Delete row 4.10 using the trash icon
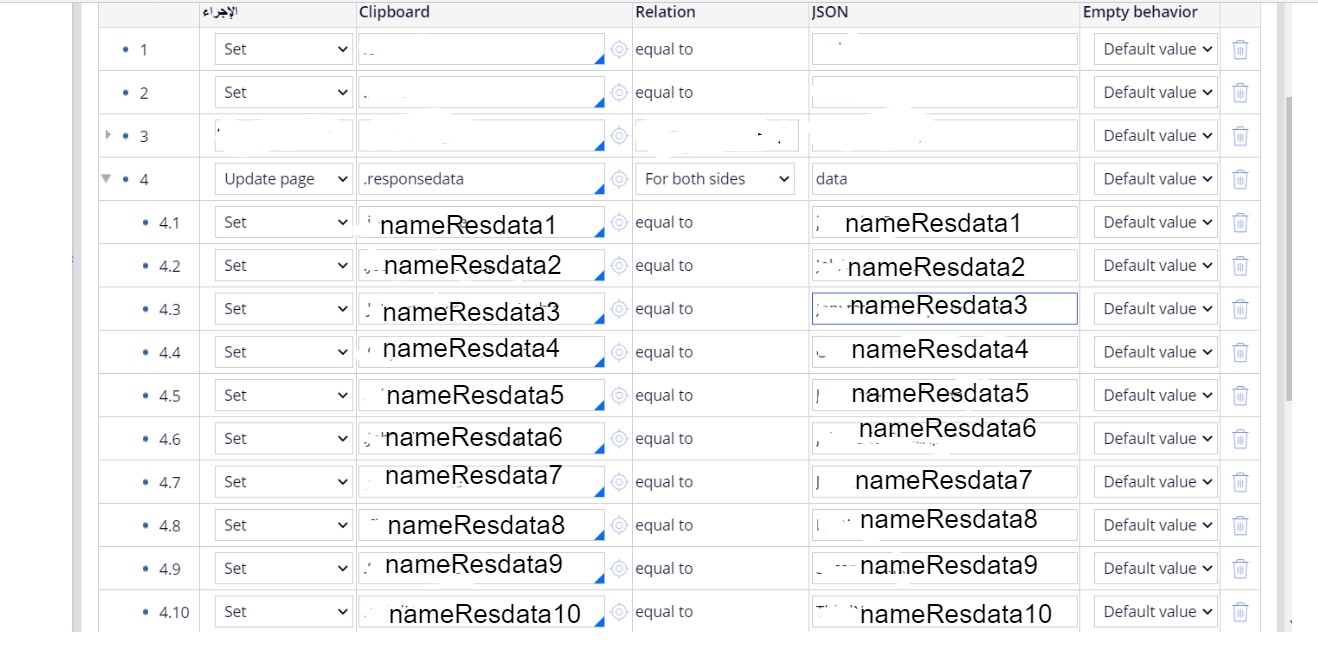The image size is (1318, 662). point(1240,611)
